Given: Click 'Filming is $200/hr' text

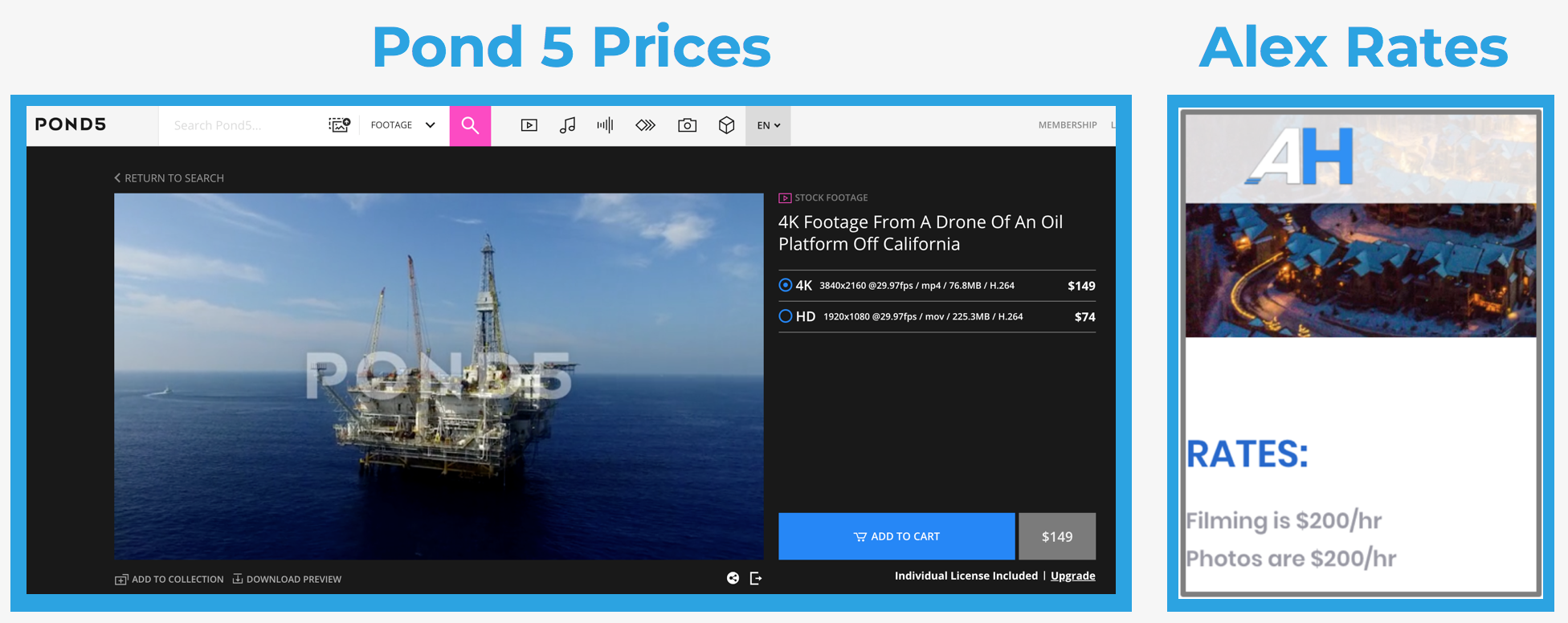Looking at the screenshot, I should click(1284, 520).
